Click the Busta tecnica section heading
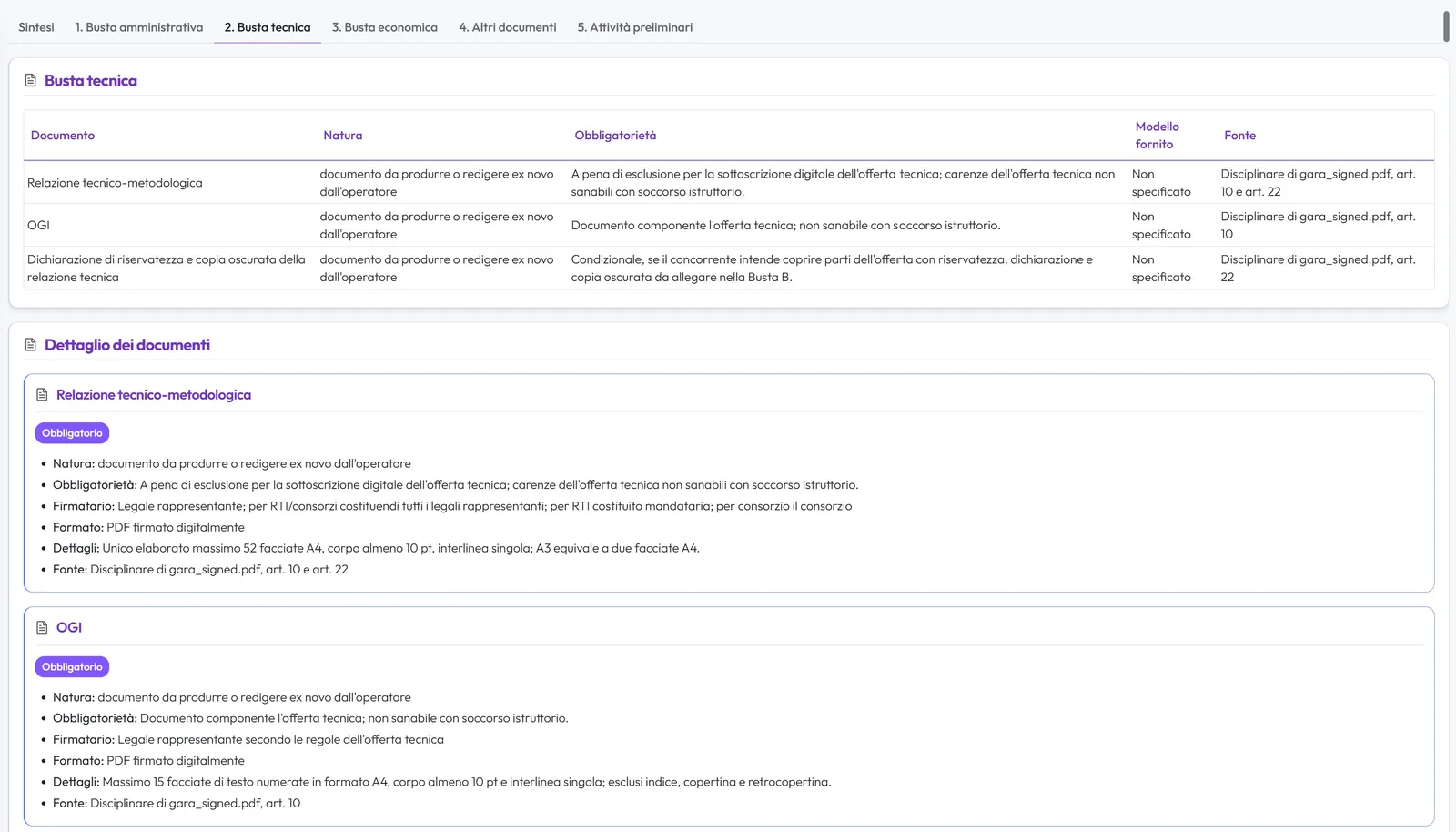The width and height of the screenshot is (1456, 832). pyautogui.click(x=91, y=80)
